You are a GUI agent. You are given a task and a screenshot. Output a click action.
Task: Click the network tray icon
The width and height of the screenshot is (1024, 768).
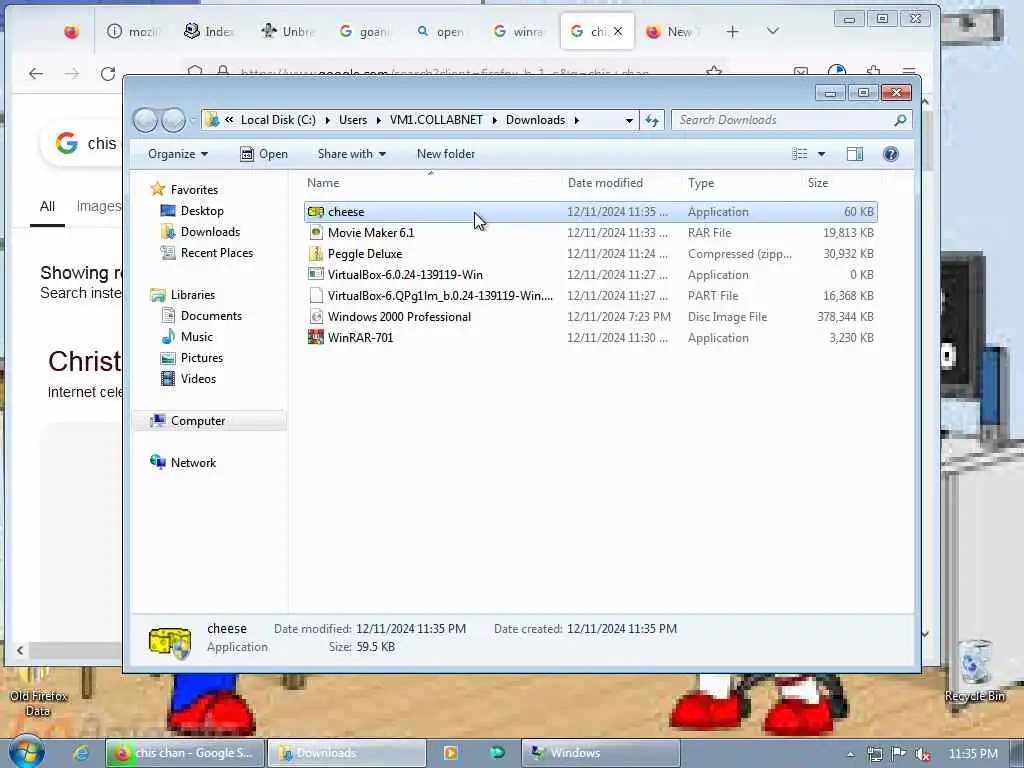click(874, 754)
